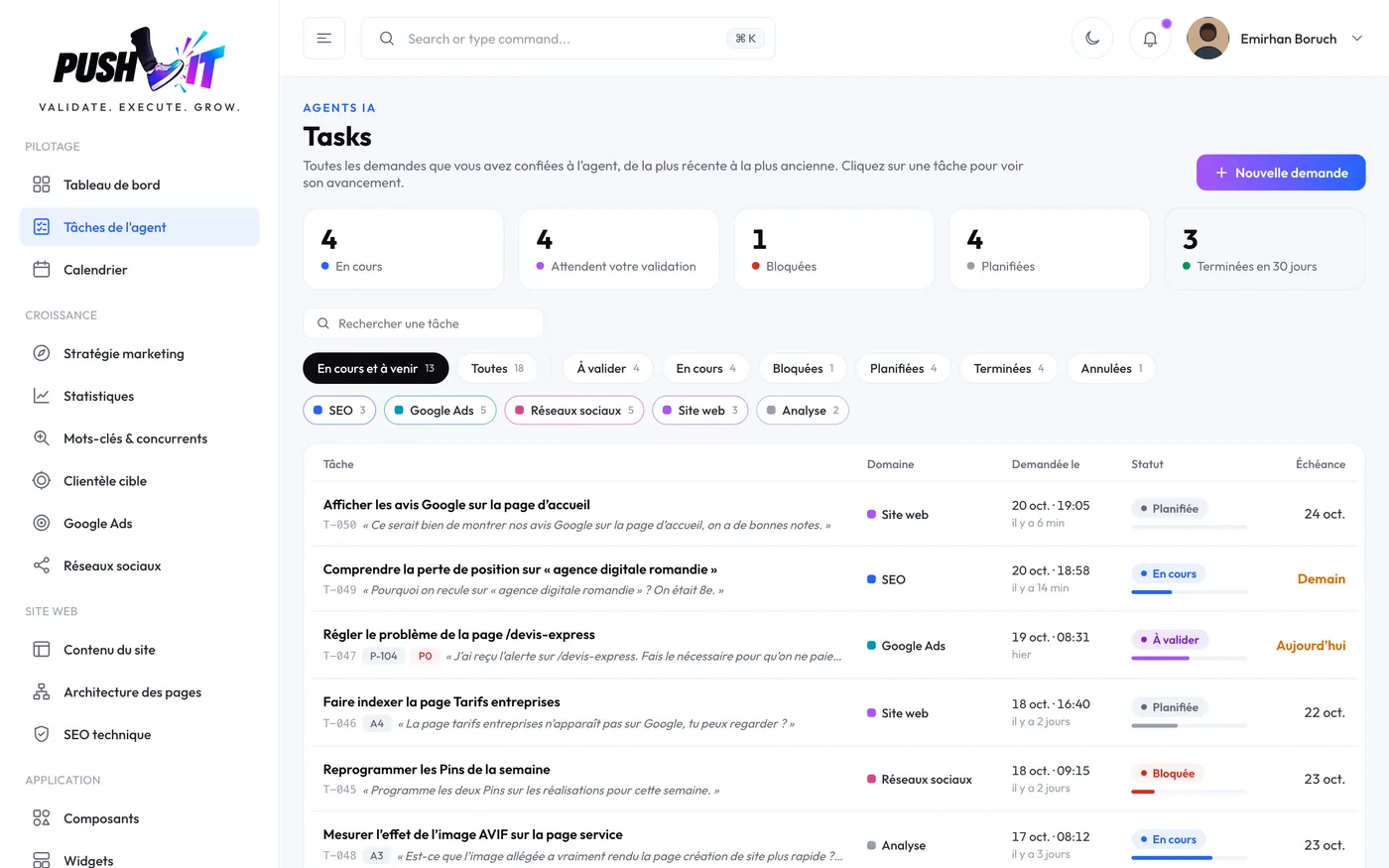
Task: Click the Planifiées tab
Action: coord(903,369)
